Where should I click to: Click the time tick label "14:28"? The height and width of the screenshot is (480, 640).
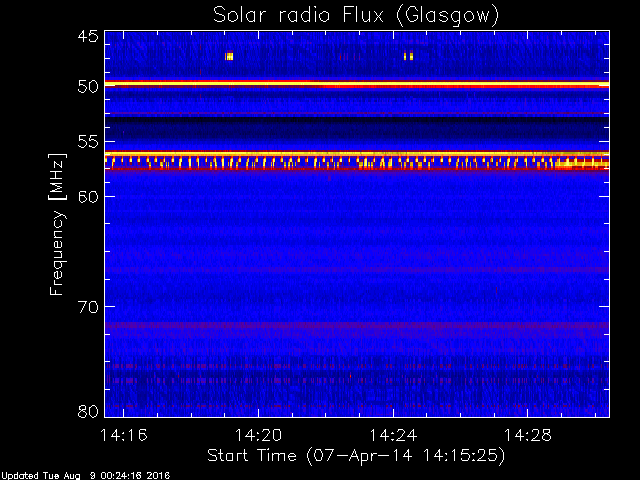528,435
